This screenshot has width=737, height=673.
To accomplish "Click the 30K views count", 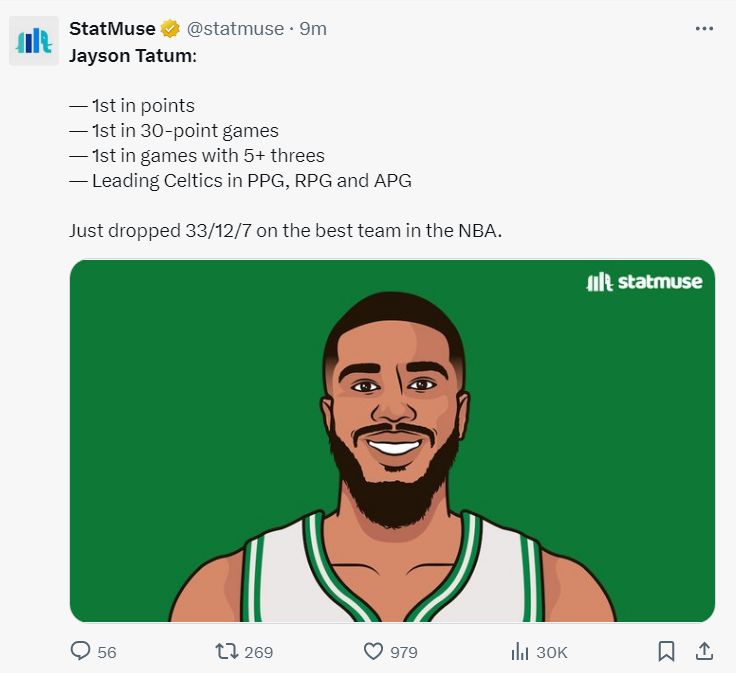I will click(x=552, y=652).
